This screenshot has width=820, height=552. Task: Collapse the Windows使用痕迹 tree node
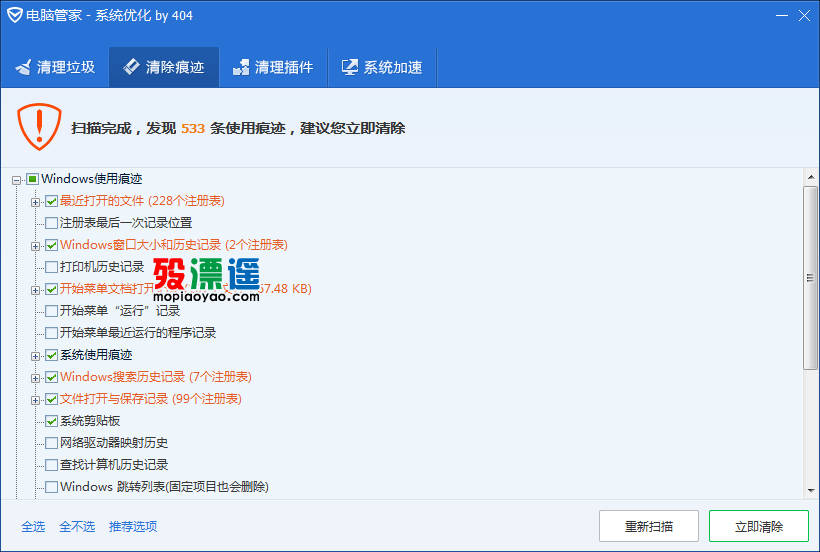coord(17,180)
